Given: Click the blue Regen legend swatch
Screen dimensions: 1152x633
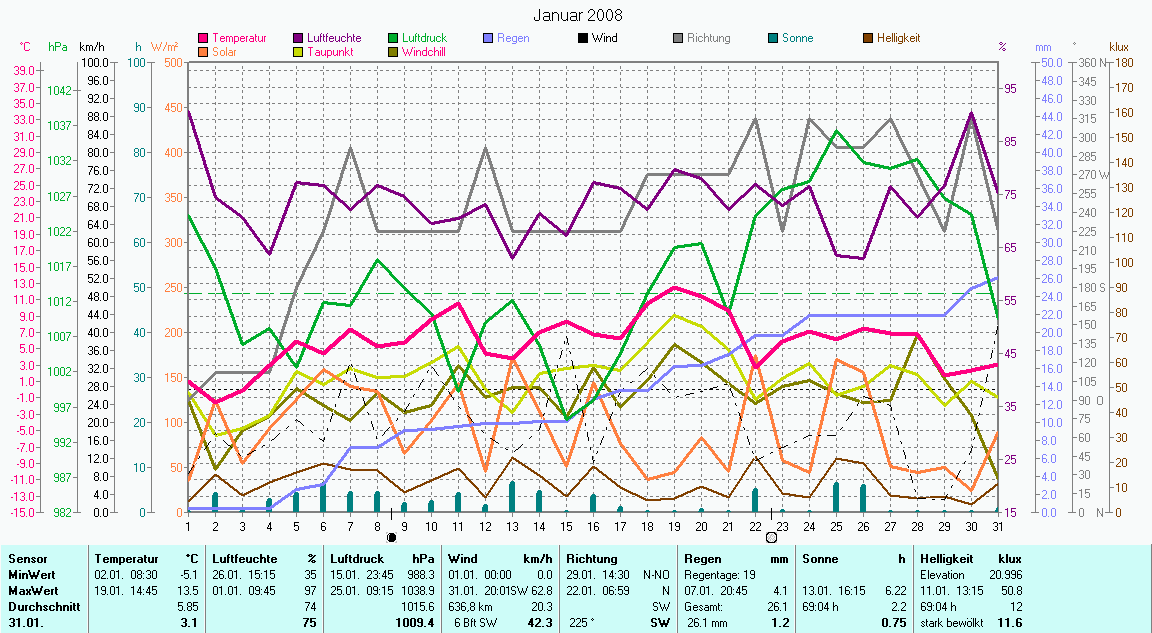Looking at the screenshot, I should pos(488,38).
